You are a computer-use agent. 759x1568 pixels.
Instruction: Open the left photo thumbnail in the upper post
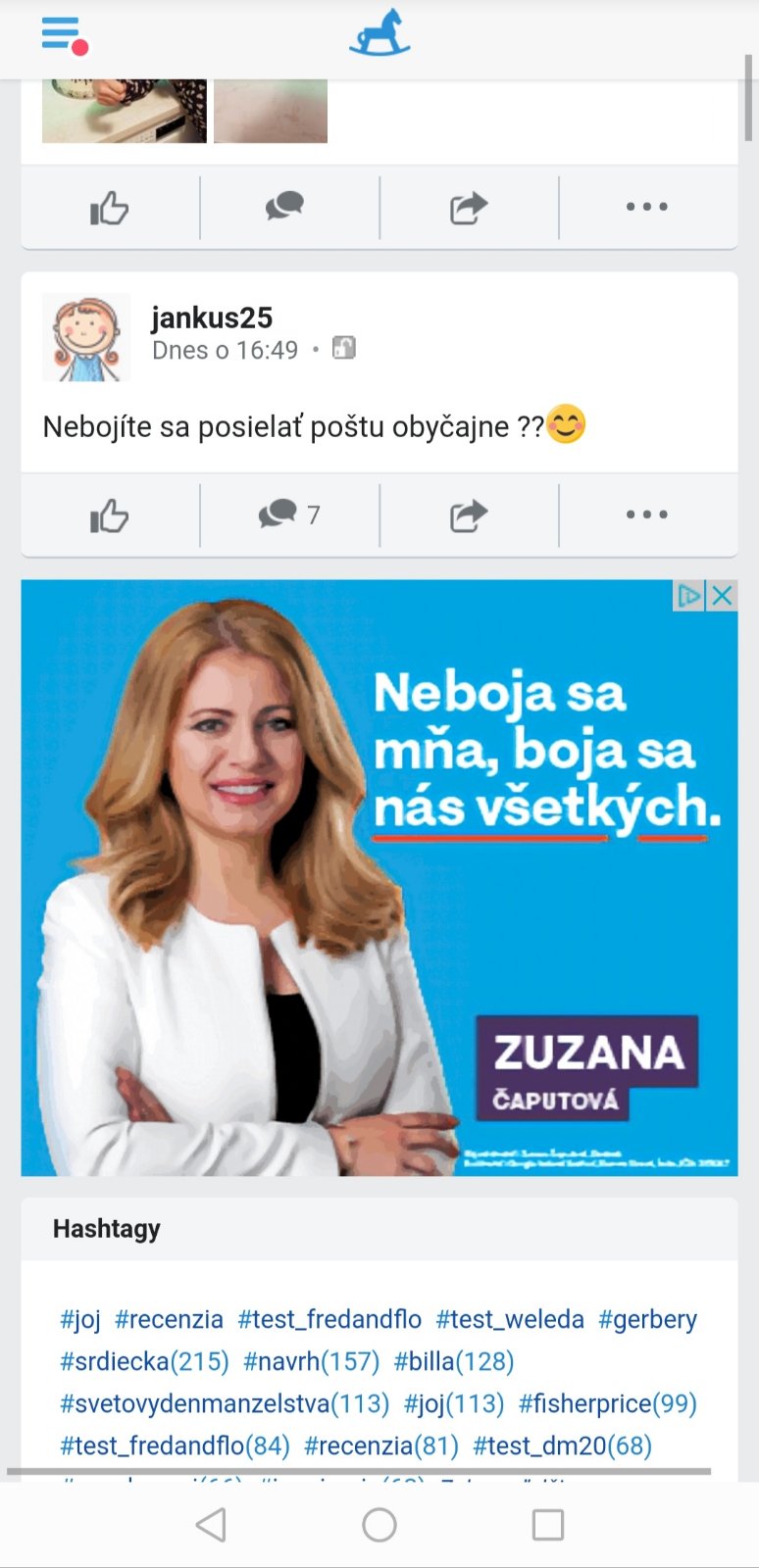(x=125, y=111)
